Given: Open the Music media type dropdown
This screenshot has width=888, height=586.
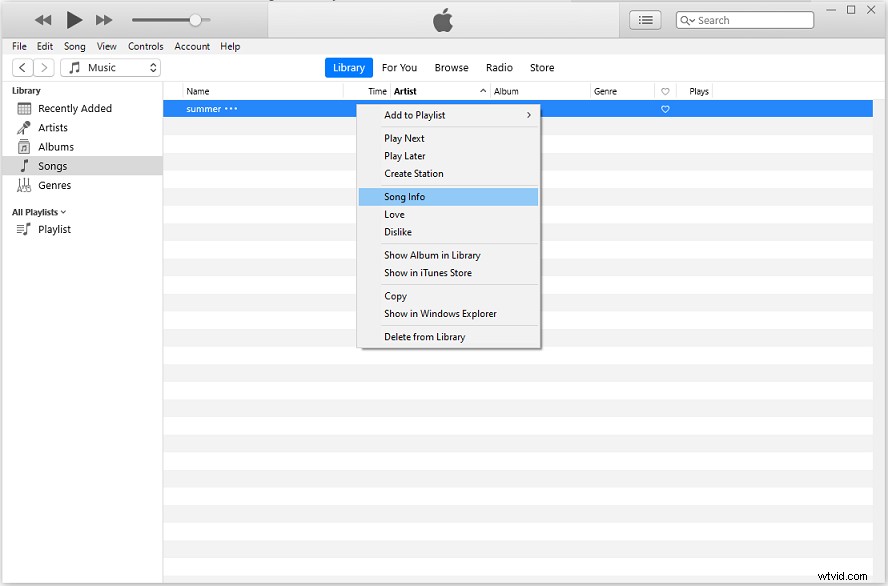Looking at the screenshot, I should (x=110, y=67).
